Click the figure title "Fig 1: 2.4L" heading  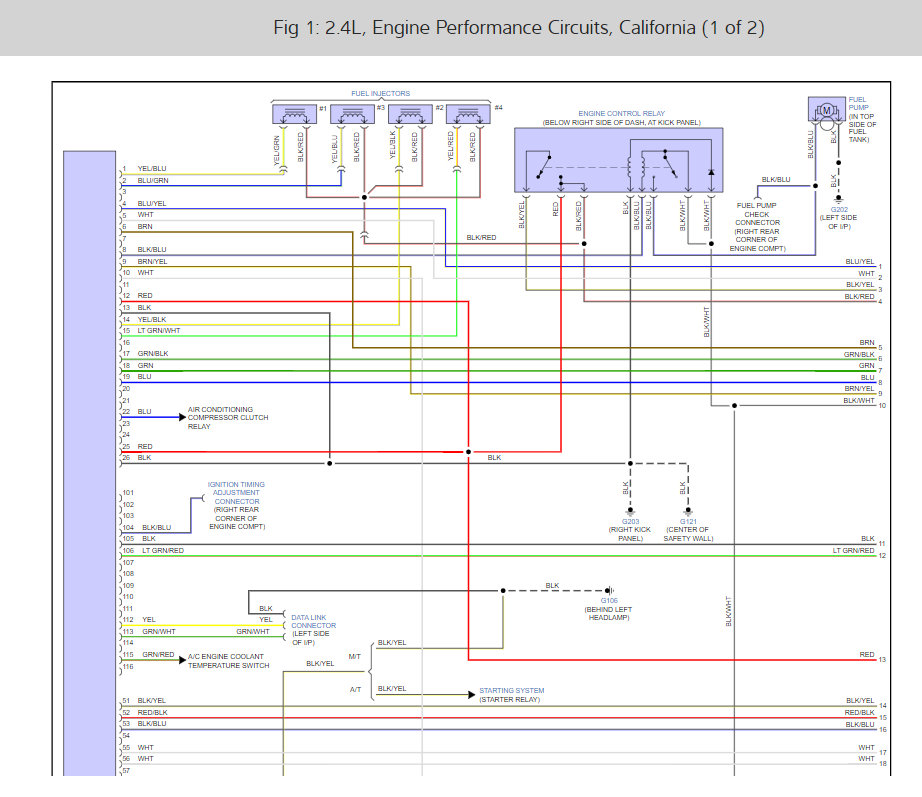pyautogui.click(x=519, y=27)
